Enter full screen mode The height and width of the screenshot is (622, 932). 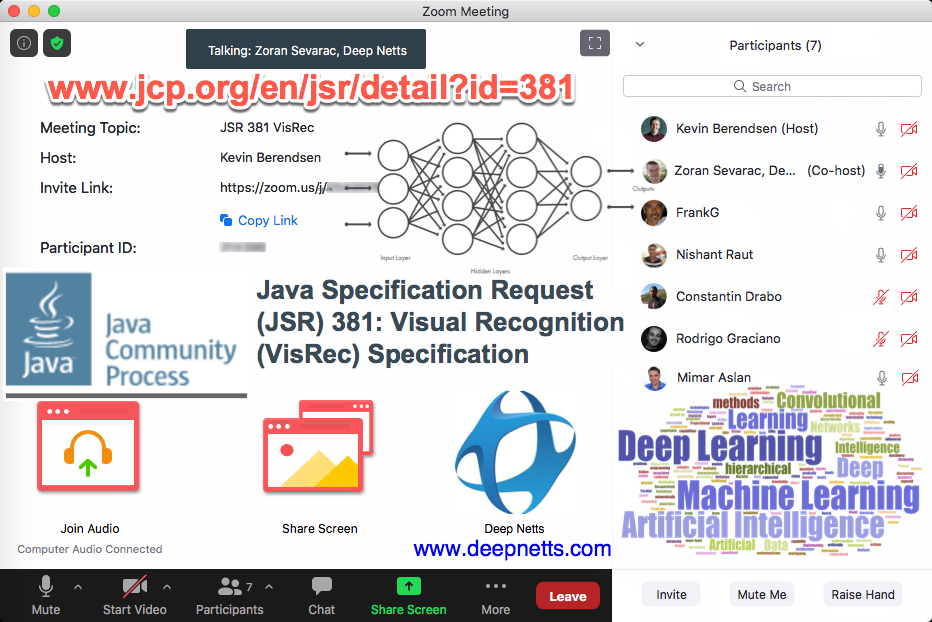(x=595, y=43)
